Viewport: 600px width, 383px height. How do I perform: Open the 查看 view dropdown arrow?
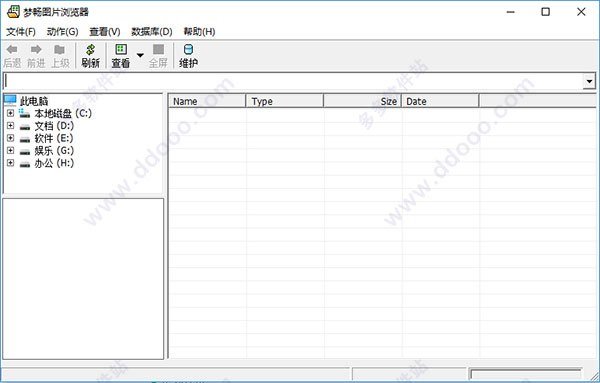(x=140, y=55)
